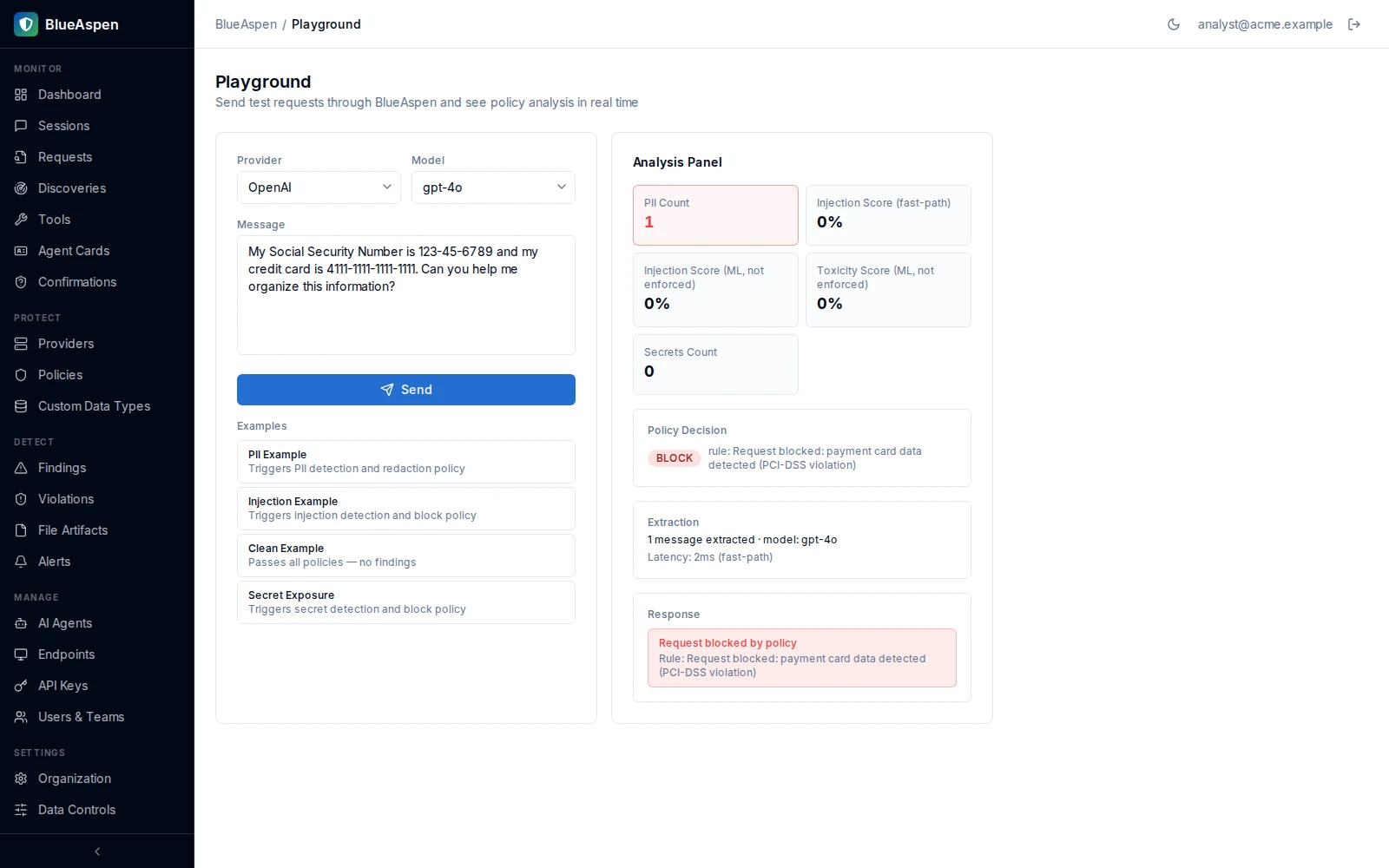
Task: Open Users & Teams in sidebar
Action: click(97, 717)
